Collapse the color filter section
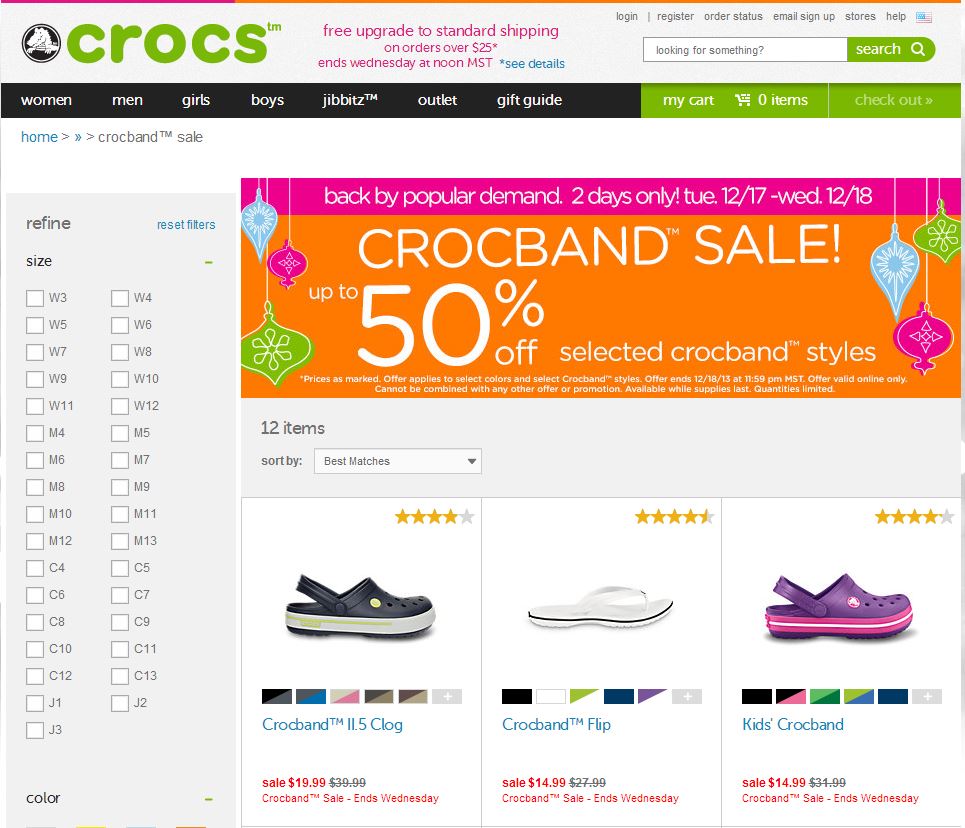The width and height of the screenshot is (965, 828). (208, 799)
